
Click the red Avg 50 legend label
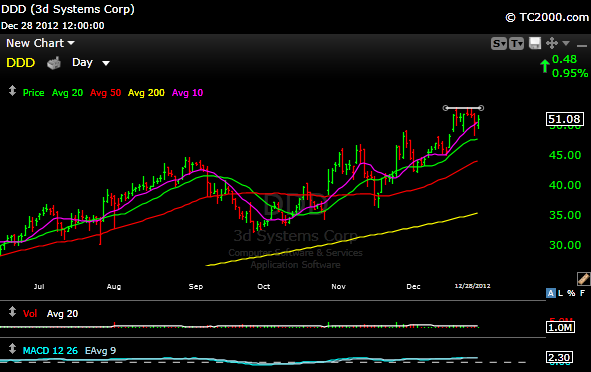[106, 93]
